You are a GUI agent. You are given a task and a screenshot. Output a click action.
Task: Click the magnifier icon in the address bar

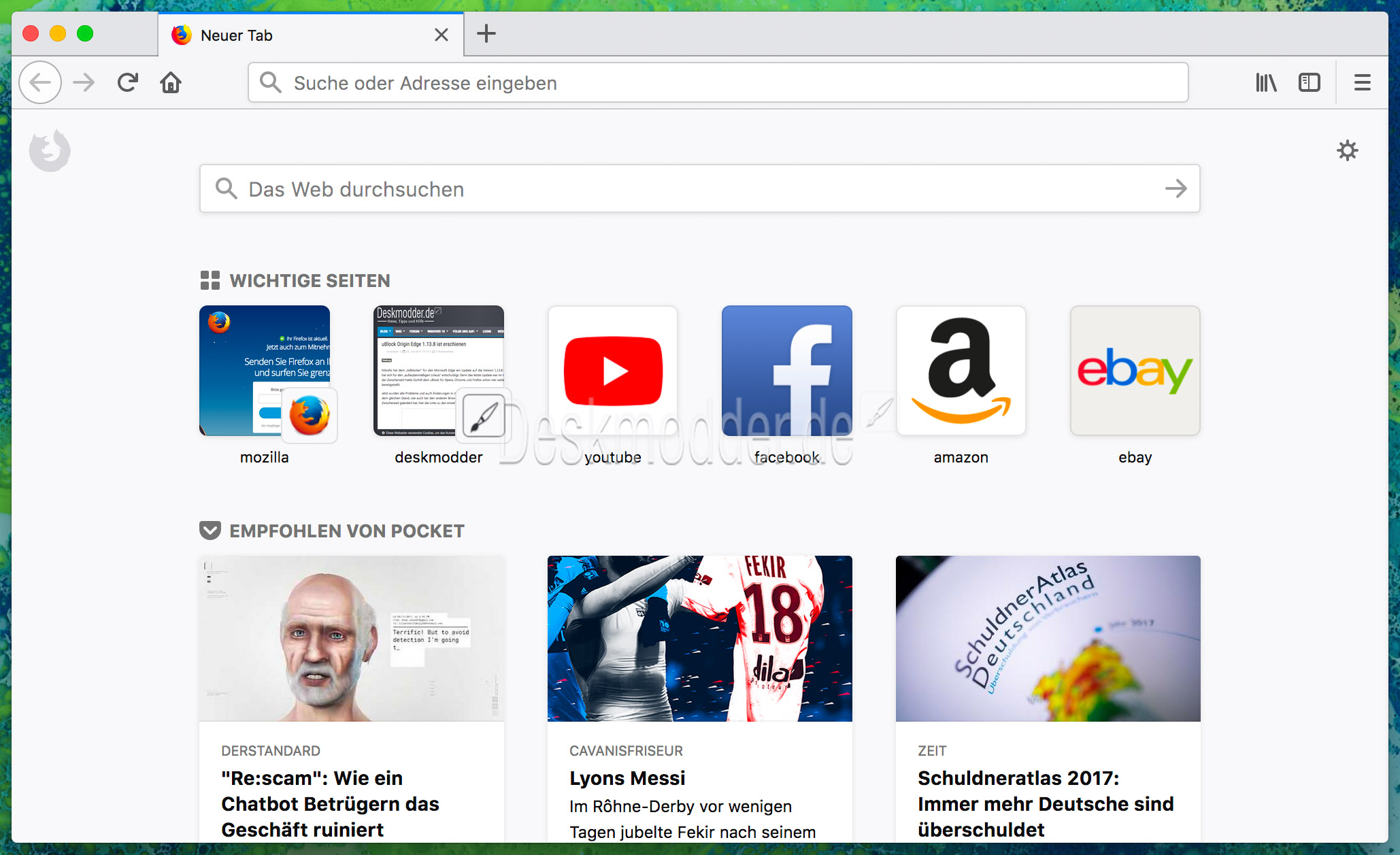[x=270, y=83]
